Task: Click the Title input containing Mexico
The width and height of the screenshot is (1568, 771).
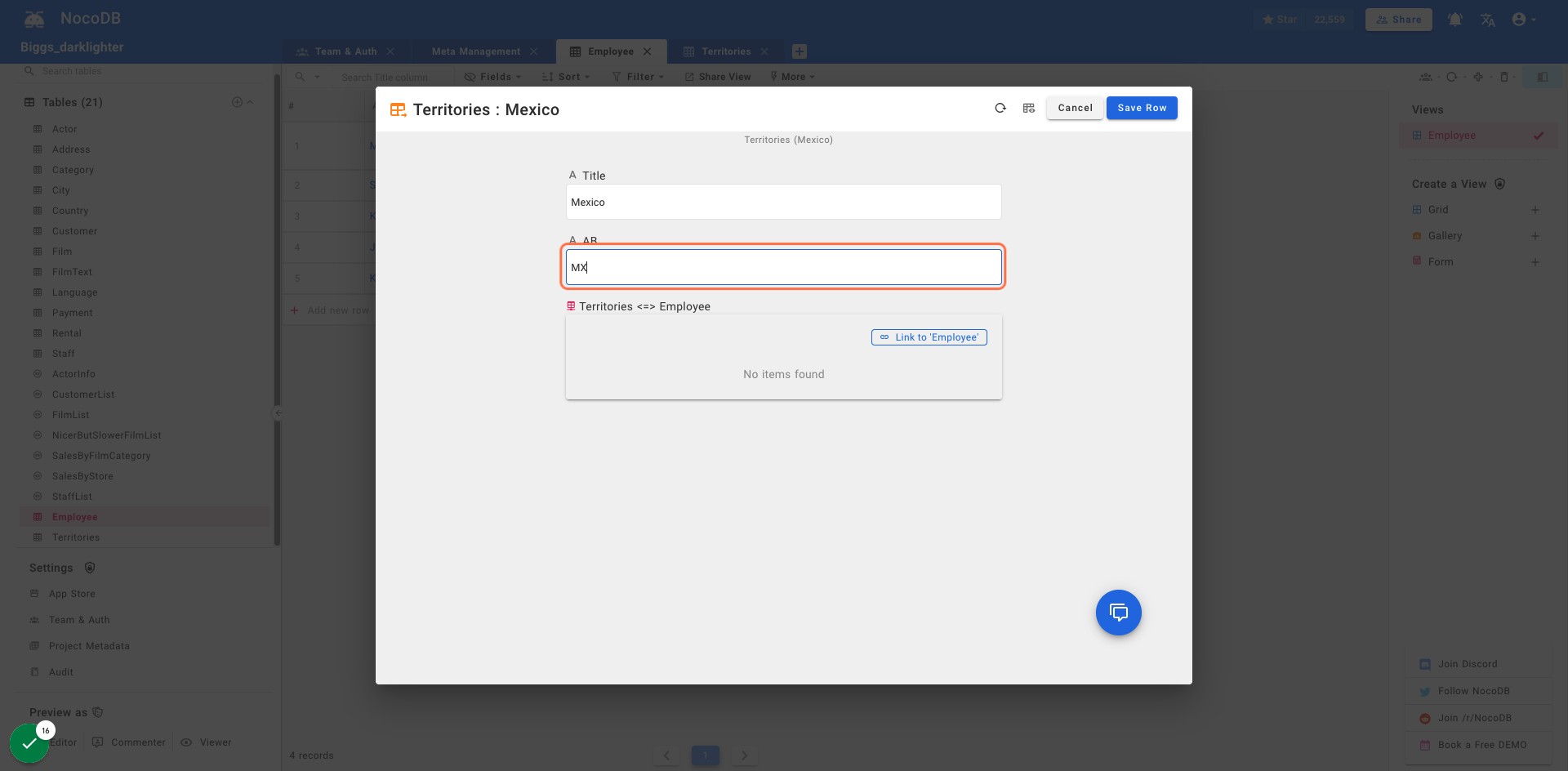Action: tap(784, 202)
